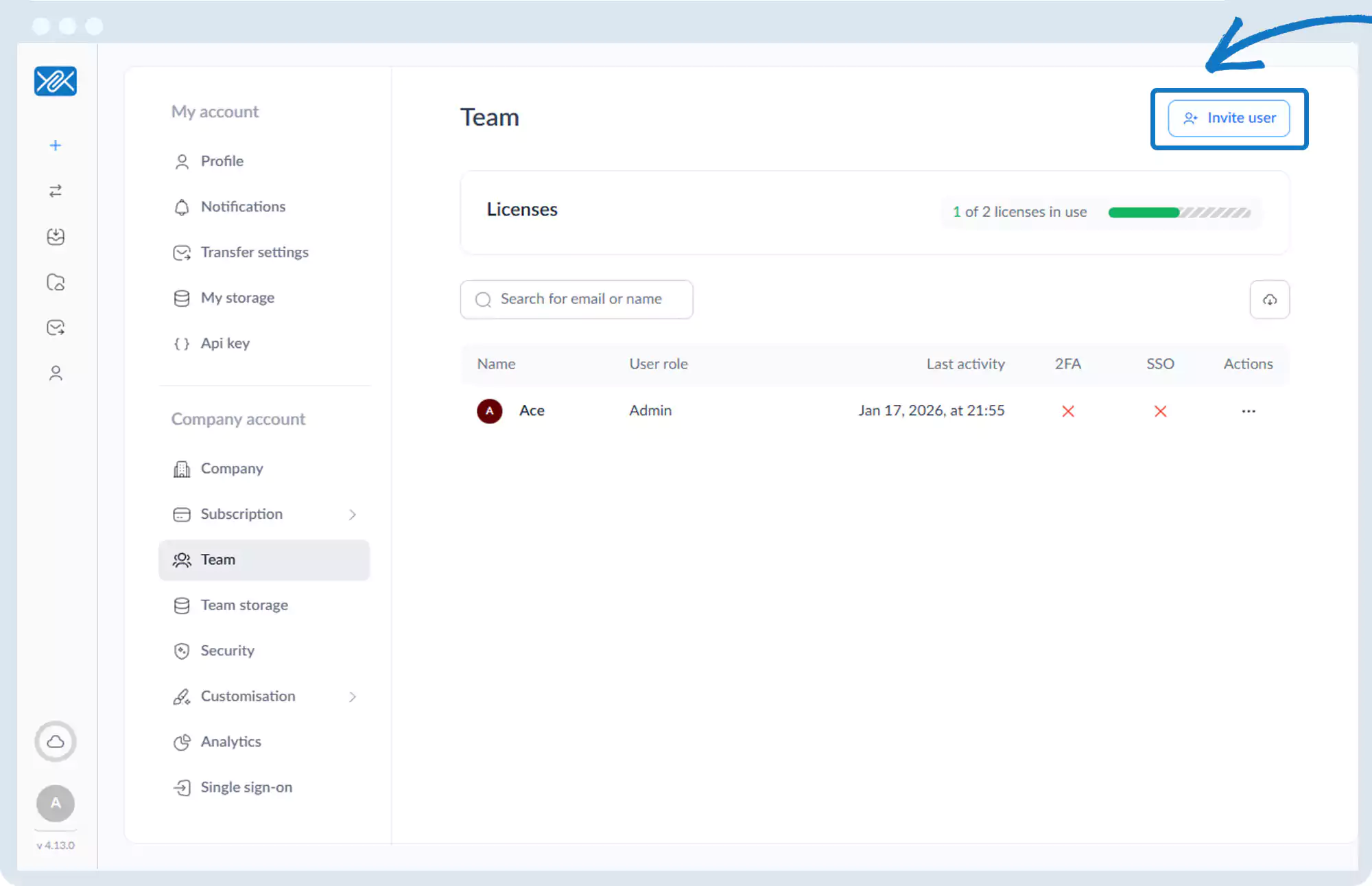1372x886 pixels.
Task: Open actions menu for Ace
Action: point(1248,411)
